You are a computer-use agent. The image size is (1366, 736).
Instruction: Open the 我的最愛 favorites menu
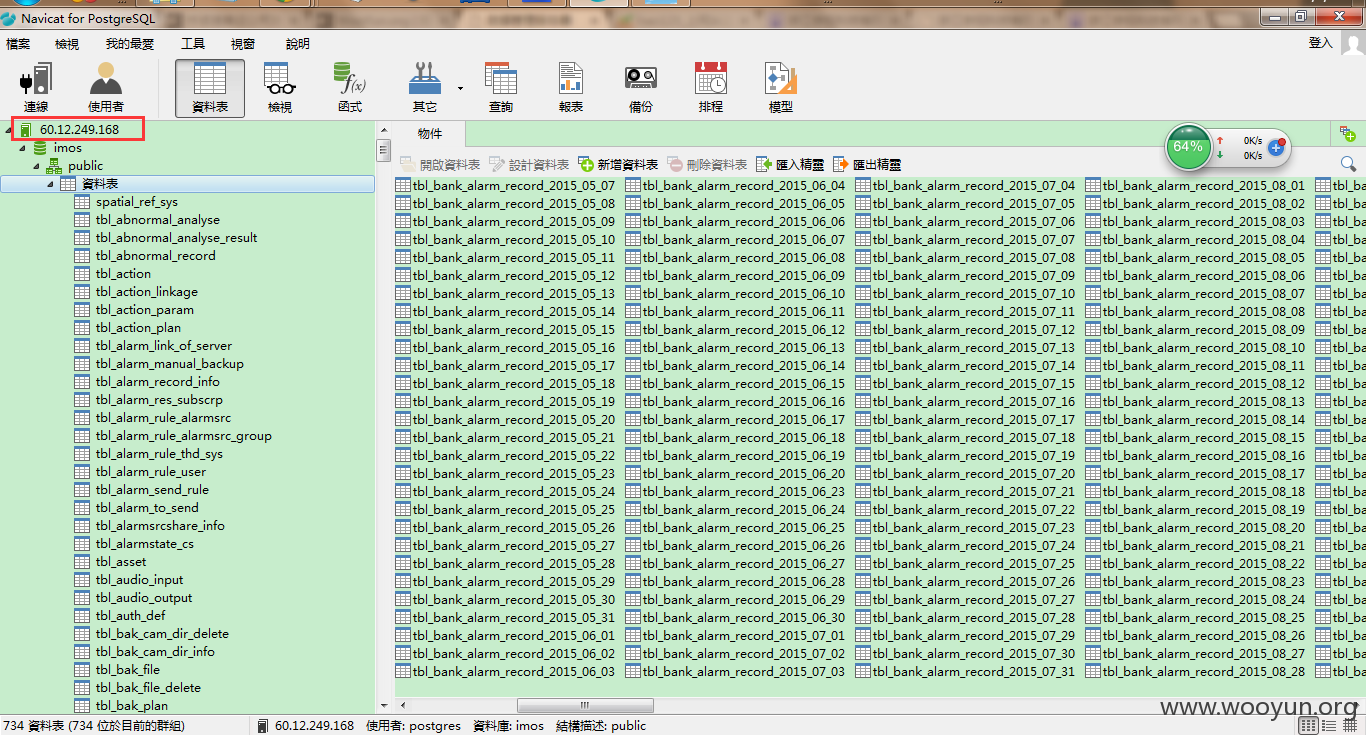click(x=130, y=44)
